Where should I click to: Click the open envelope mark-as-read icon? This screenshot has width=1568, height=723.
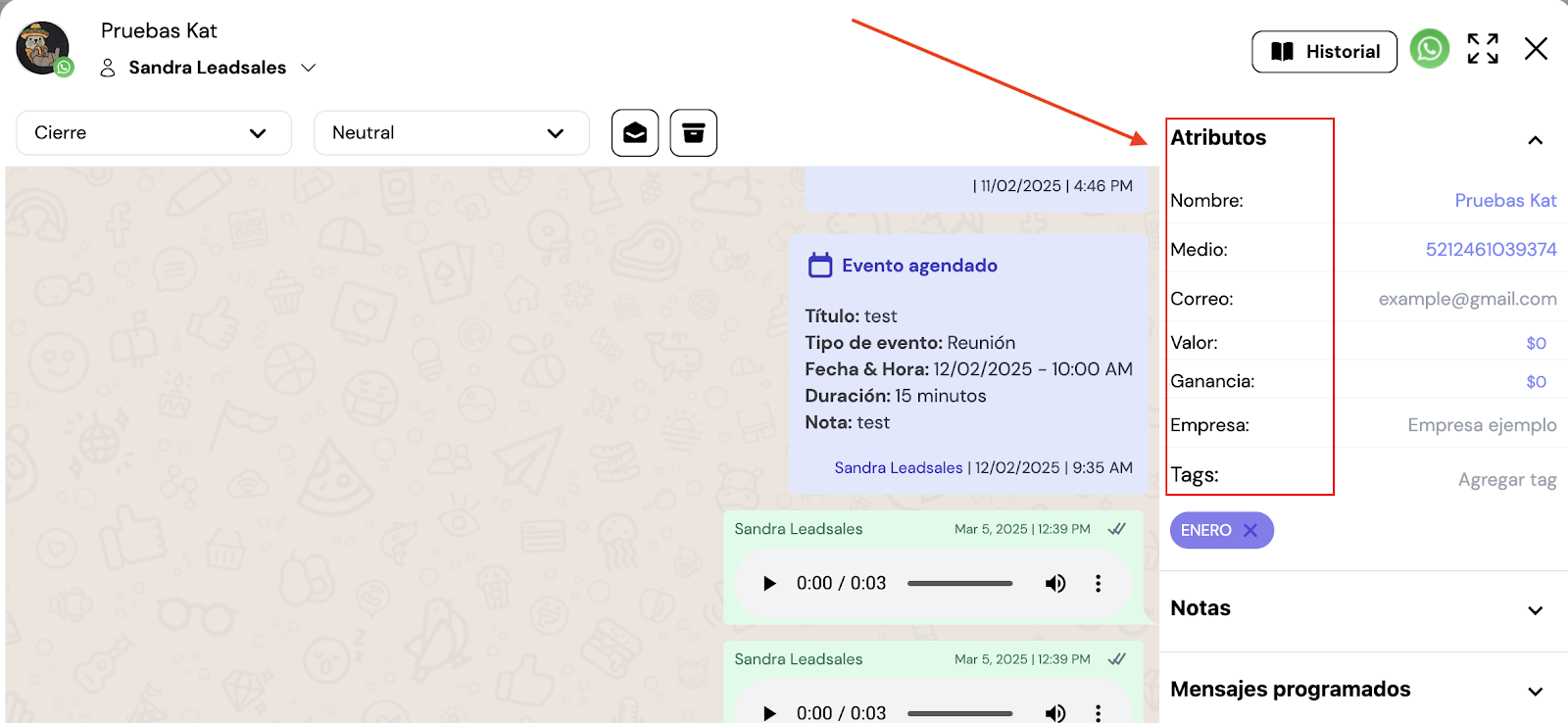coord(635,133)
